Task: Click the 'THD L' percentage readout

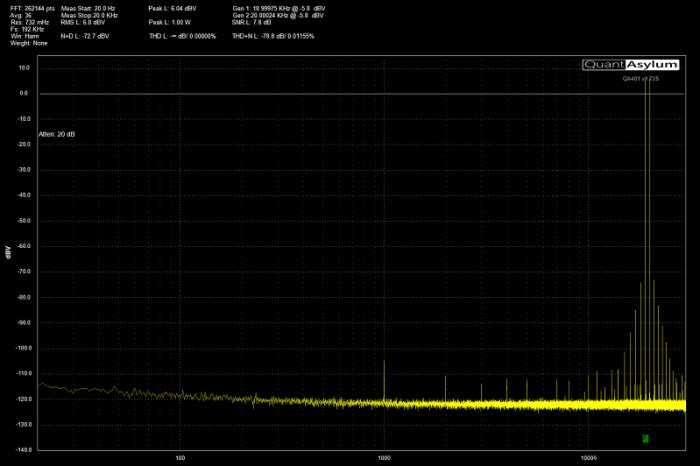Action: [x=182, y=36]
